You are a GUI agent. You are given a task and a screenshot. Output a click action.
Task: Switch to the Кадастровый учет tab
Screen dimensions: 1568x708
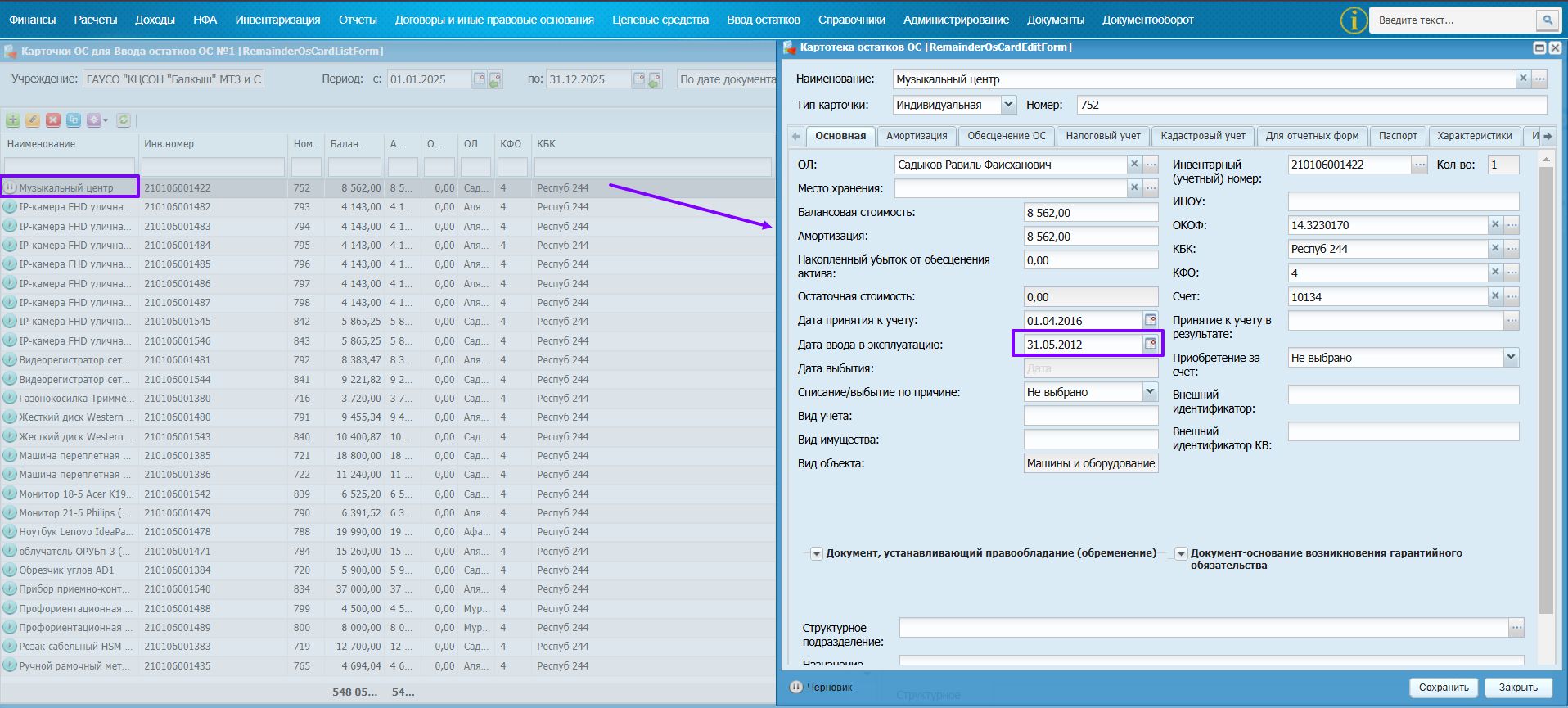coord(1203,136)
